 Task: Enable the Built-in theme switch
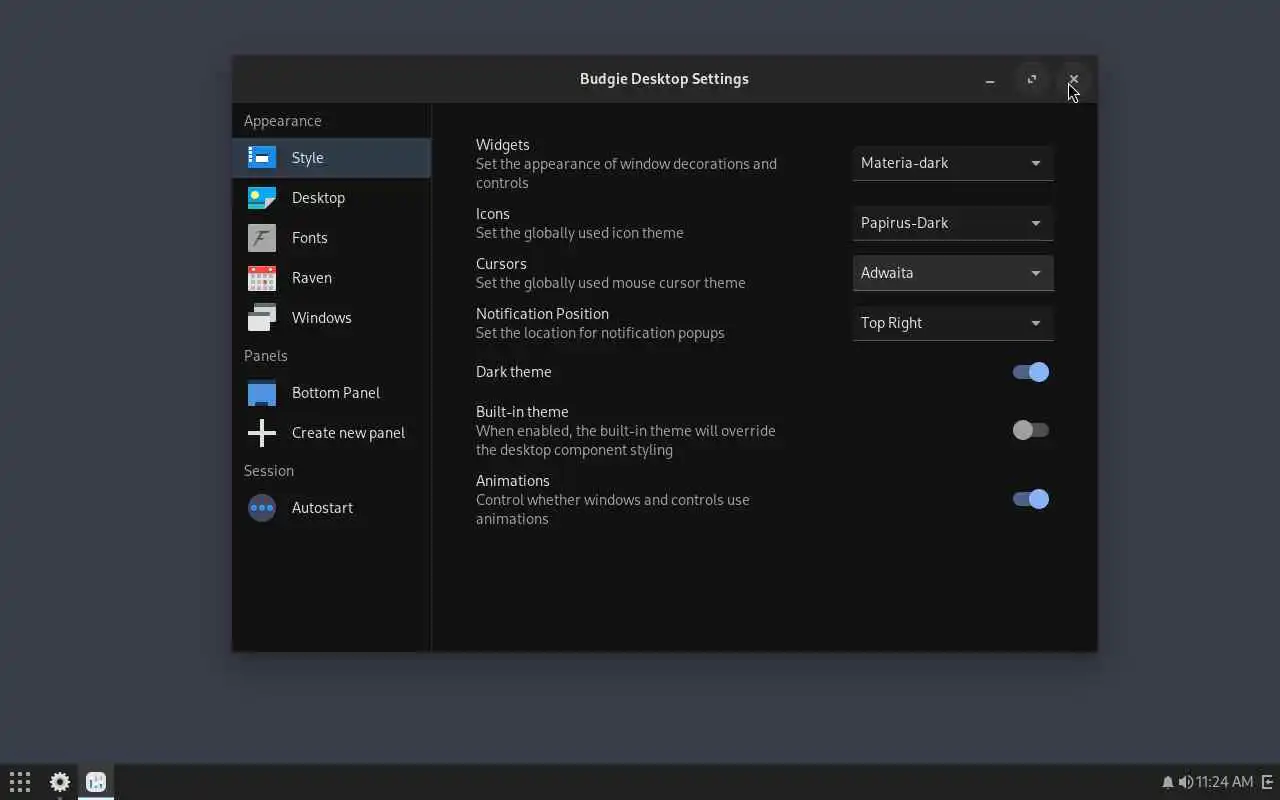point(1031,430)
